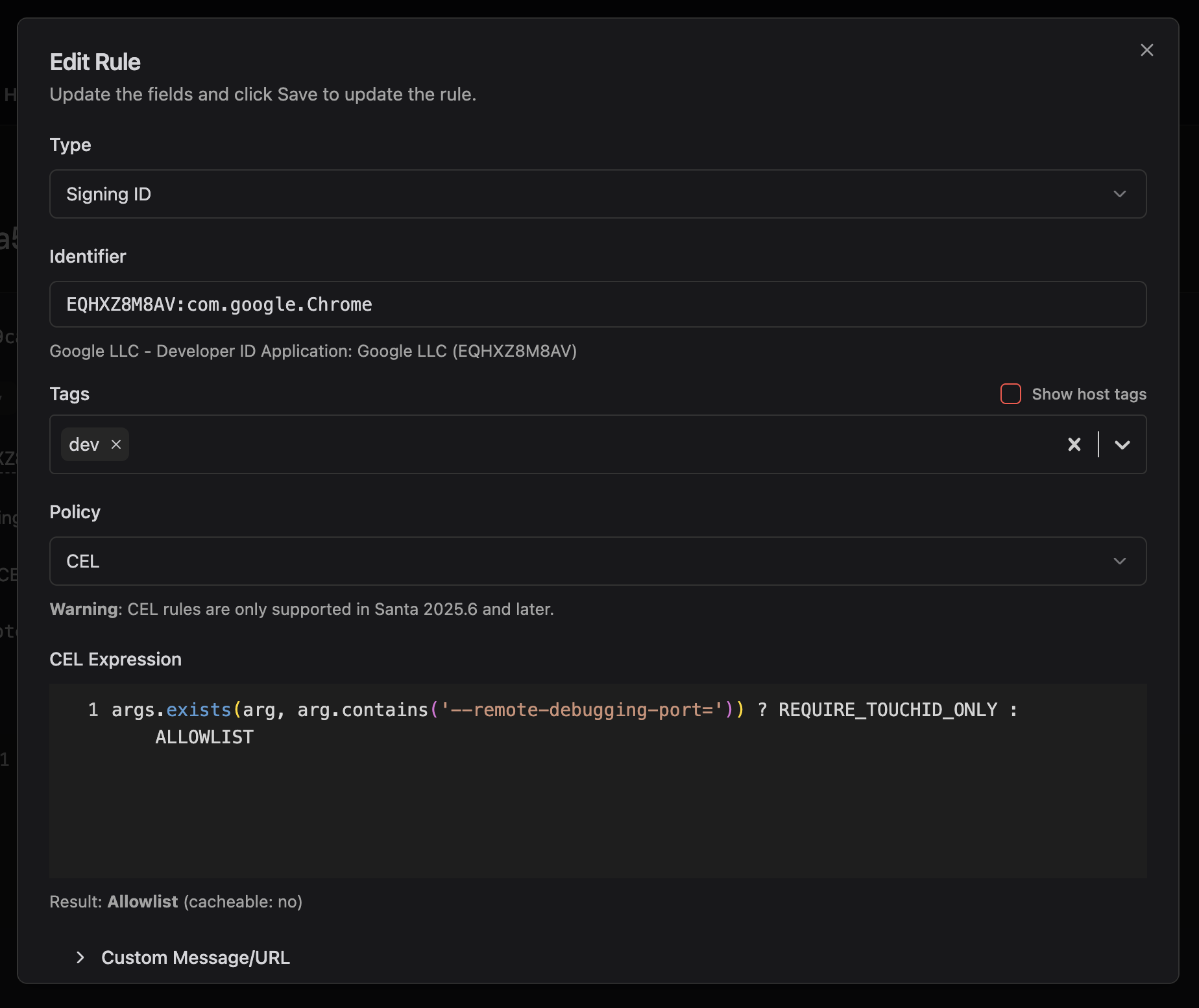Enable the Show host tags checkbox

click(1010, 394)
